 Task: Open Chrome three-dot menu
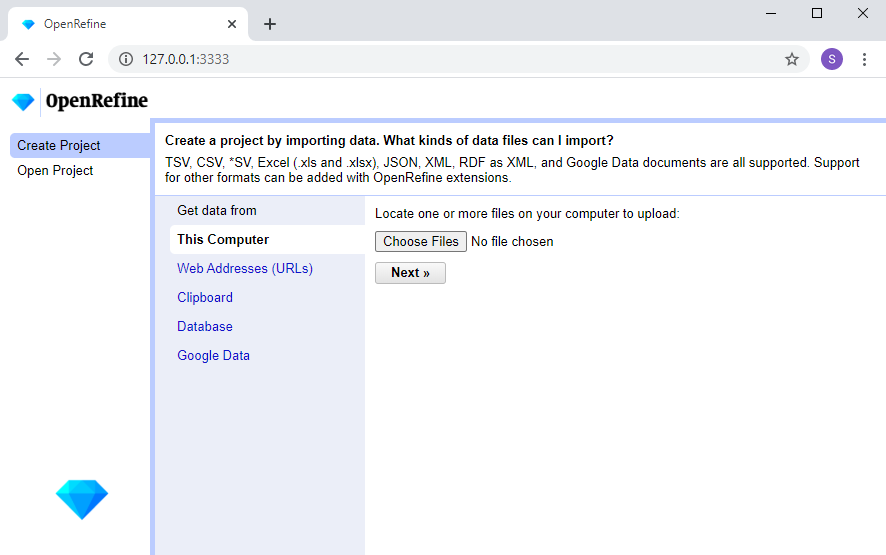pyautogui.click(x=864, y=59)
